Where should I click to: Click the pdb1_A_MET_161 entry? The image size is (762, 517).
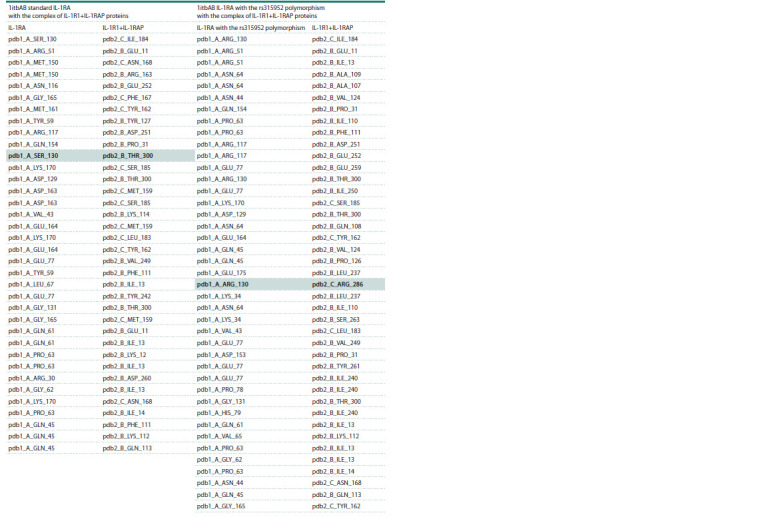(33, 109)
